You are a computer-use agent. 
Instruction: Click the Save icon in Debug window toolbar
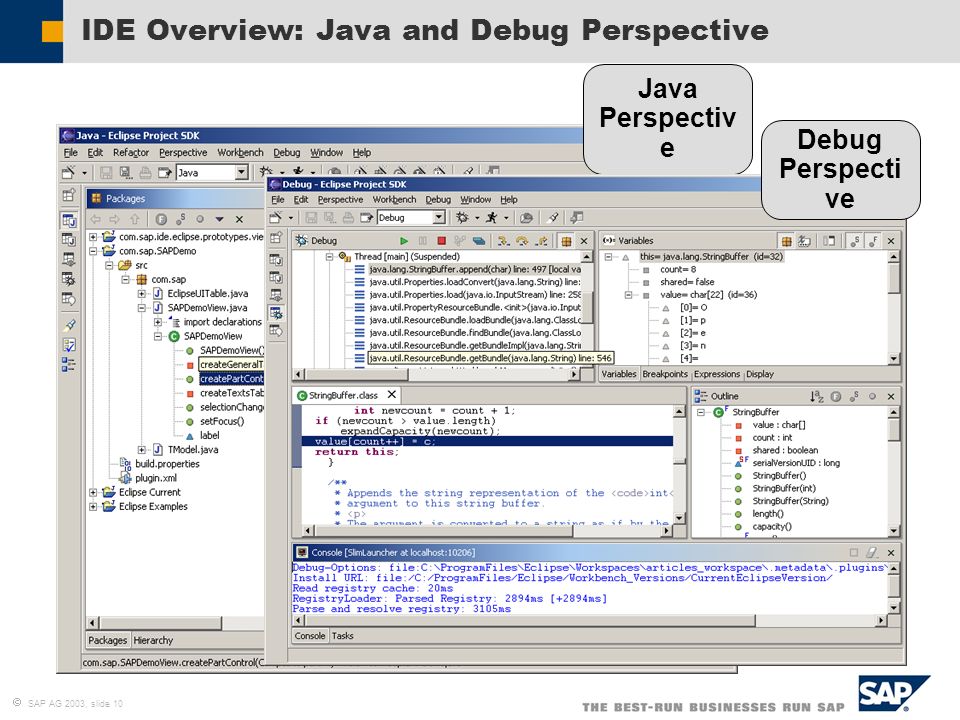click(311, 217)
